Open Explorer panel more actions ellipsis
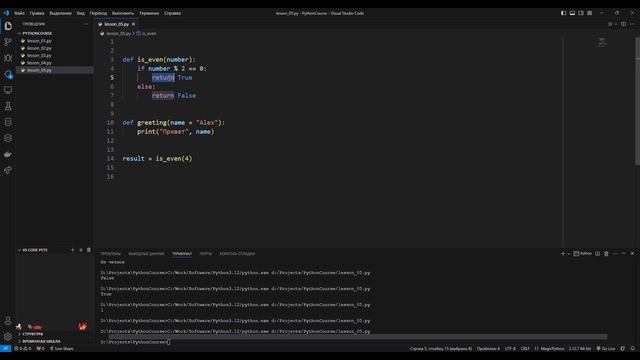The height and width of the screenshot is (360, 640). (x=85, y=24)
